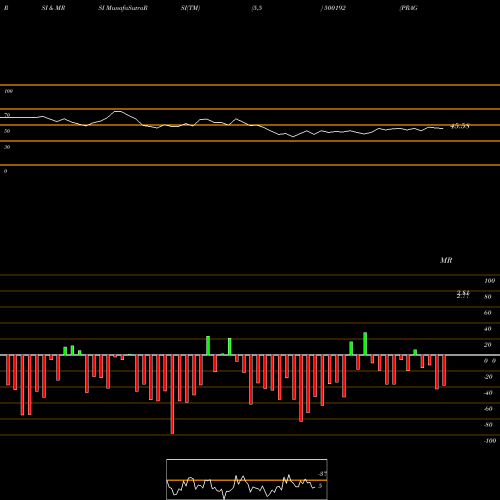Click the current RSI value 45.58

pos(460,126)
